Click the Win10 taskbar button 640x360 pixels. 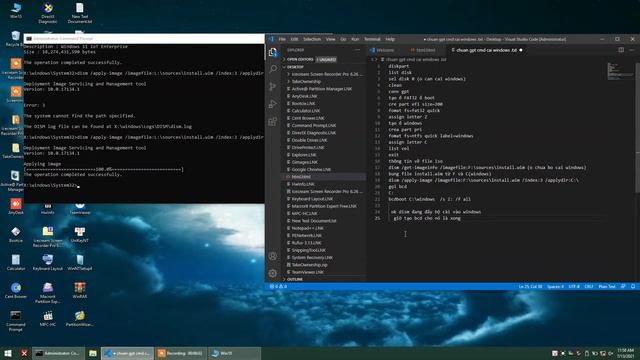point(234,353)
